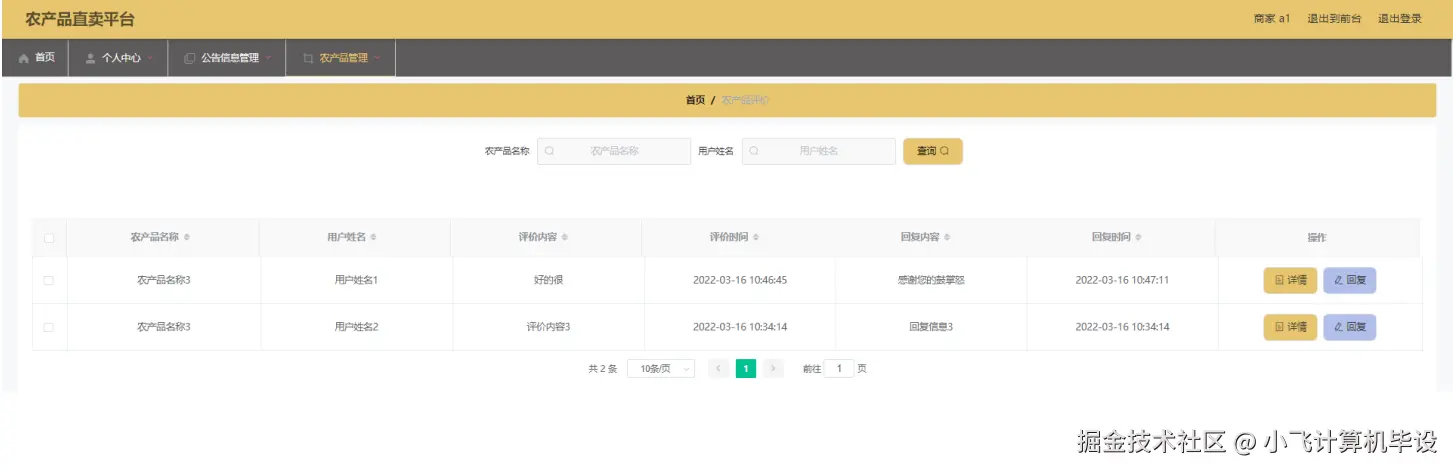Sort table by 回复内容 column arrows

tap(947, 238)
